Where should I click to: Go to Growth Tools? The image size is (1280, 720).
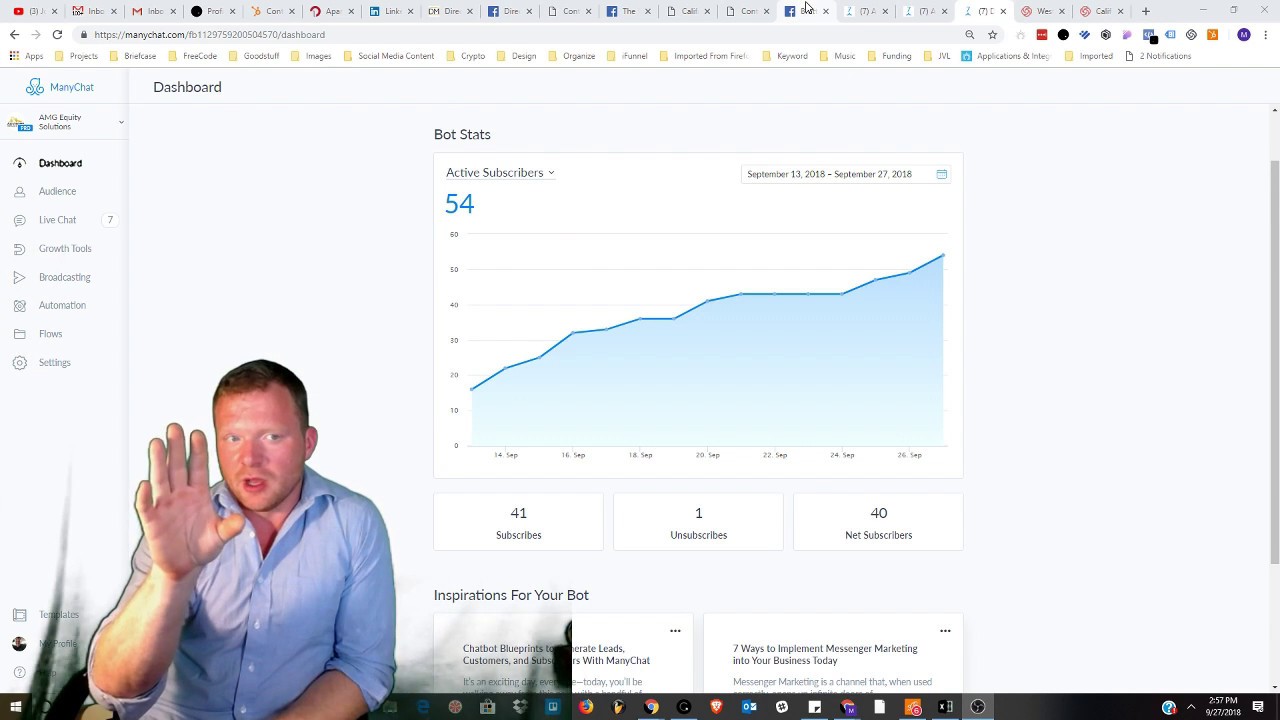pyautogui.click(x=65, y=248)
